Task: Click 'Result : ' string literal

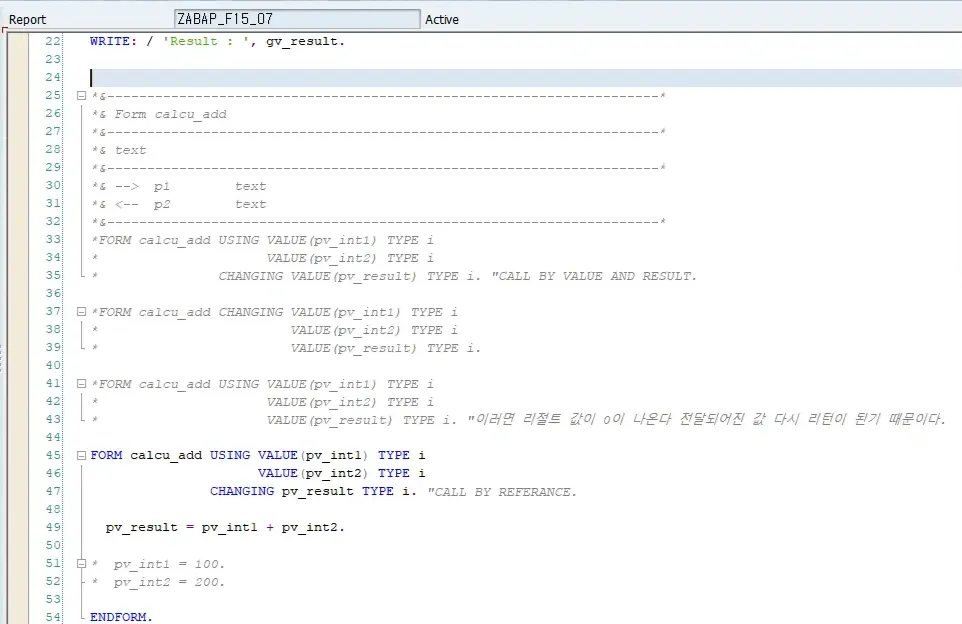Action: 205,41
